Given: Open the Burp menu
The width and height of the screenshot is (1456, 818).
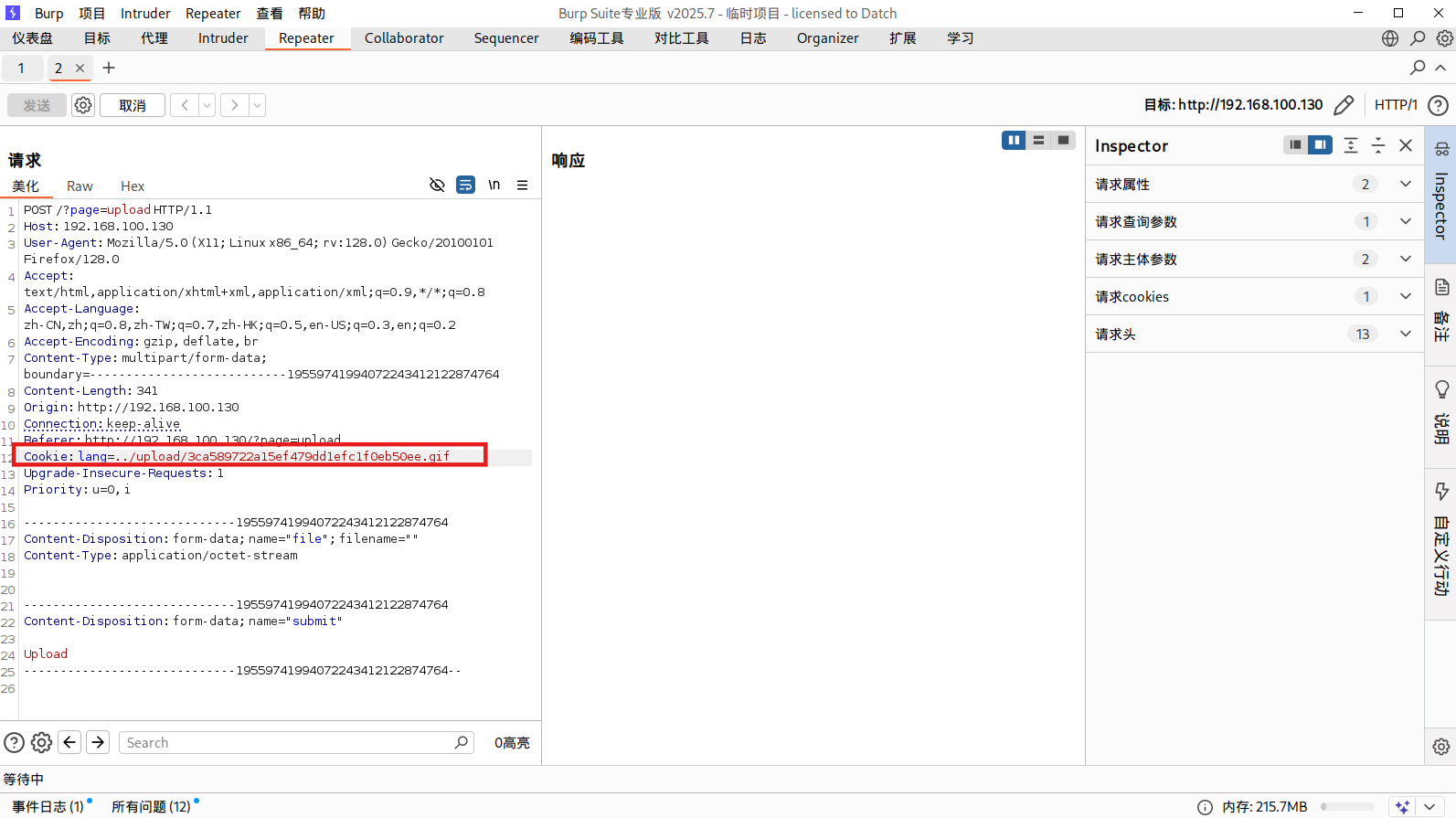Looking at the screenshot, I should [49, 13].
